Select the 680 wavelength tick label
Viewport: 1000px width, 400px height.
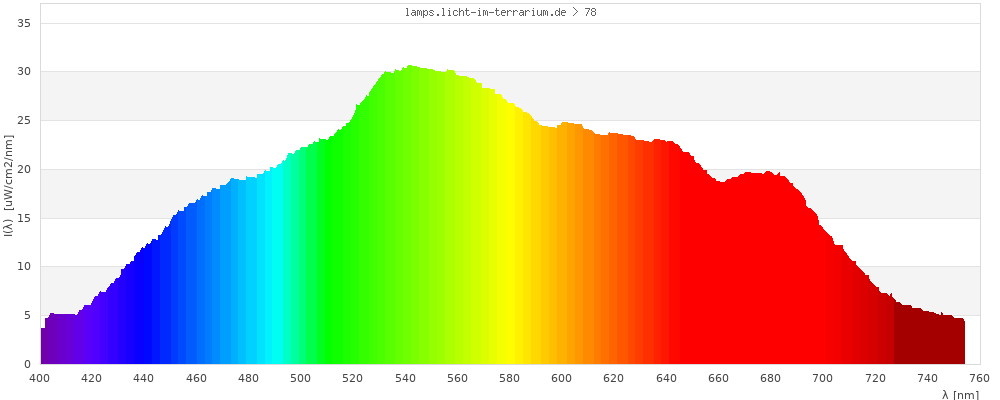coord(770,378)
